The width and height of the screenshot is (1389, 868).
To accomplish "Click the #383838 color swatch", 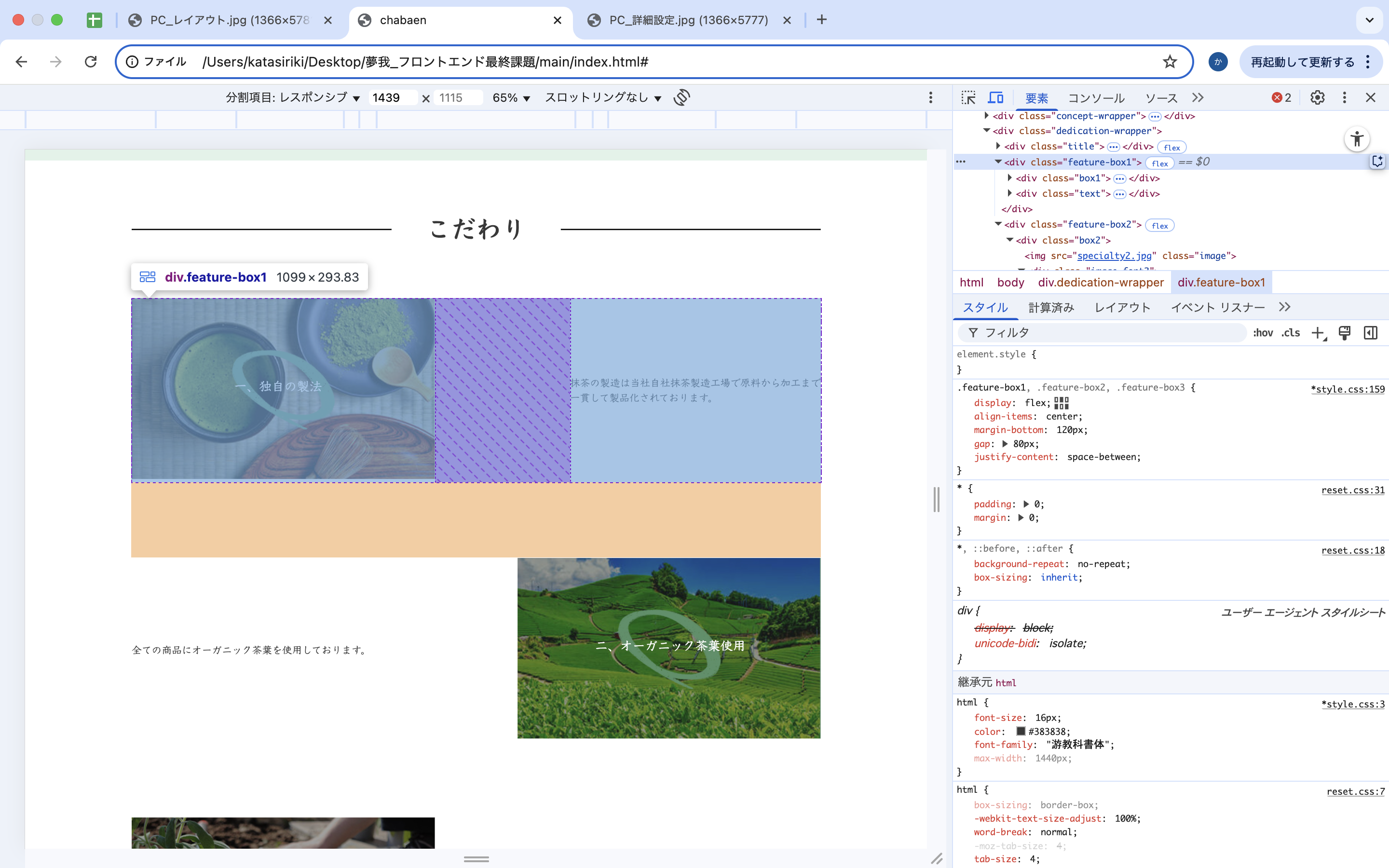I will point(1021,732).
